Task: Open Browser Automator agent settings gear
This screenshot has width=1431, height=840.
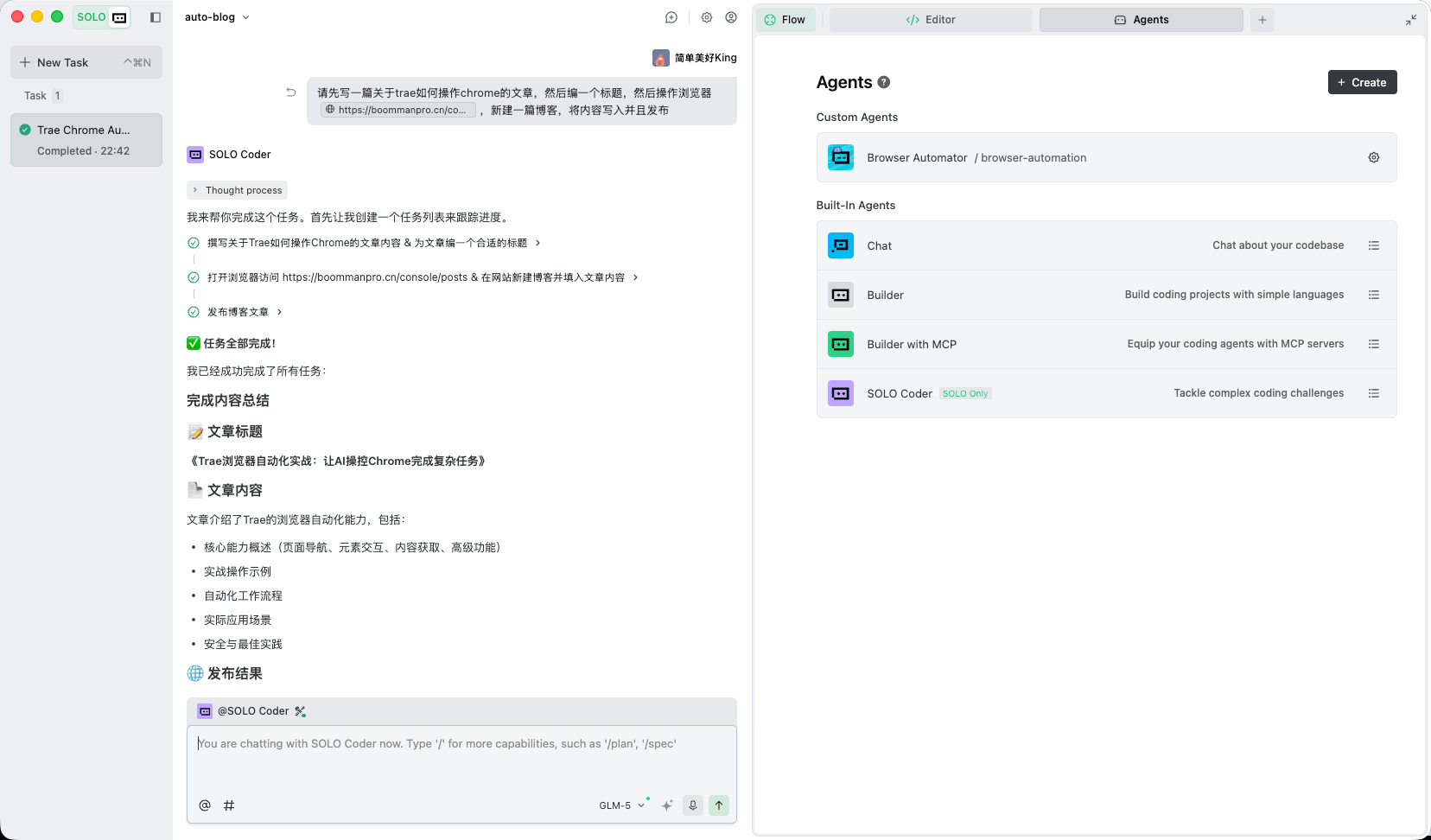Action: [1374, 157]
